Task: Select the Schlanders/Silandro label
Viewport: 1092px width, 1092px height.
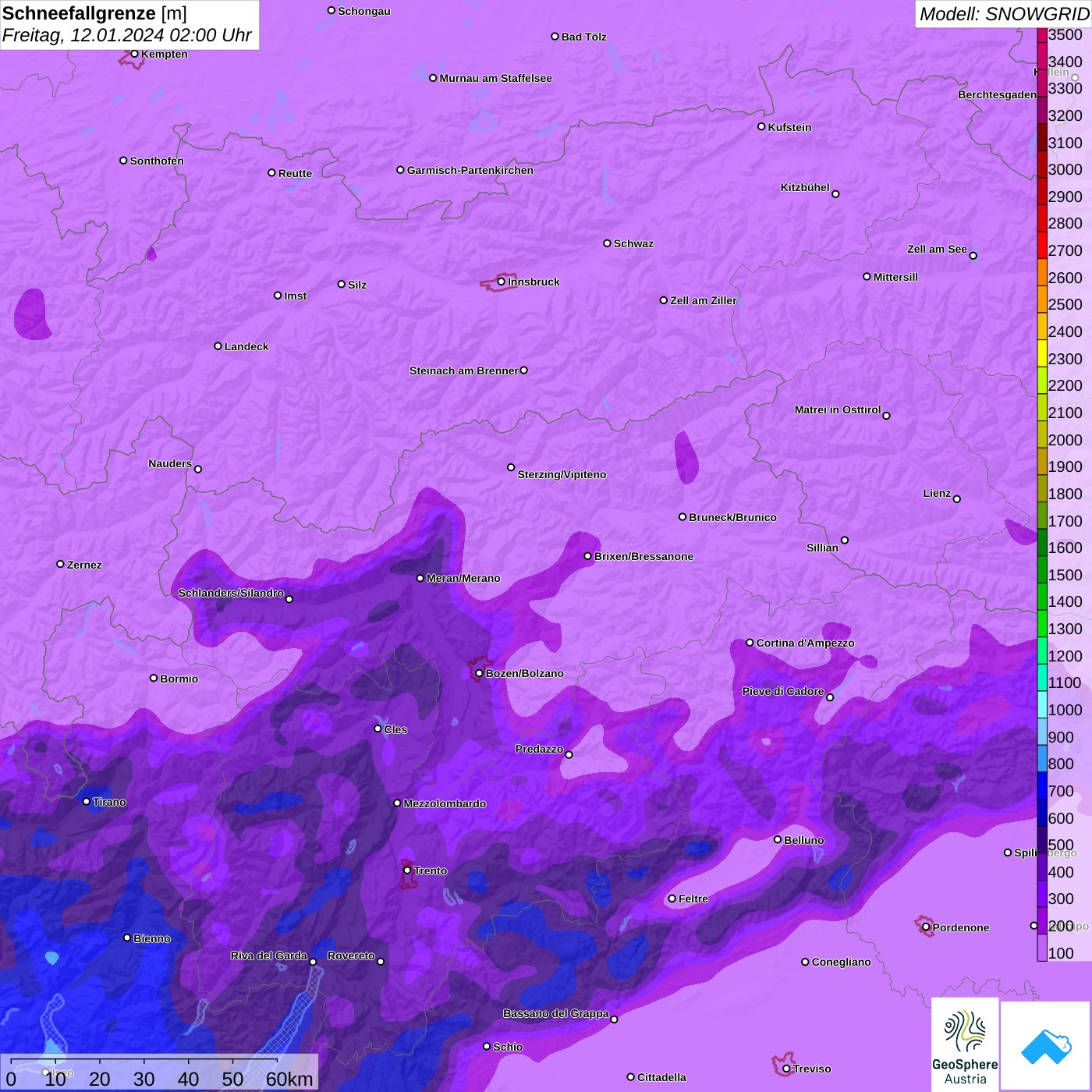Action: tap(231, 593)
